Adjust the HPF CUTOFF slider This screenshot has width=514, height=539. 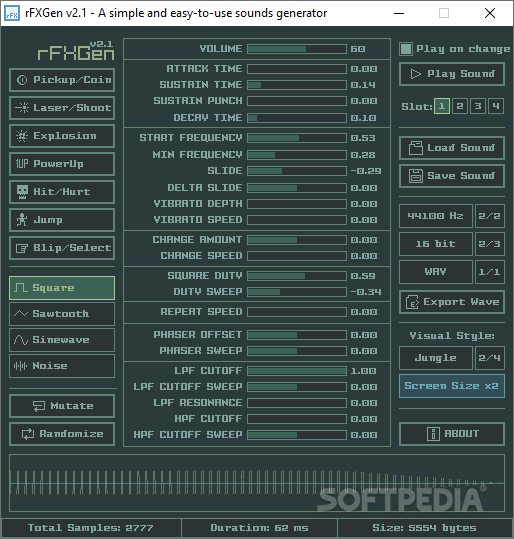[x=297, y=419]
